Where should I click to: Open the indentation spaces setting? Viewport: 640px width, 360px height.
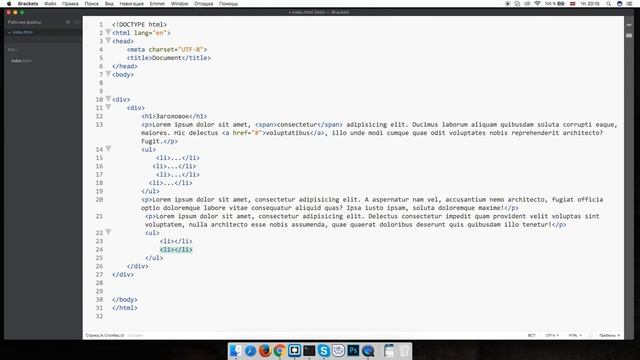point(609,336)
